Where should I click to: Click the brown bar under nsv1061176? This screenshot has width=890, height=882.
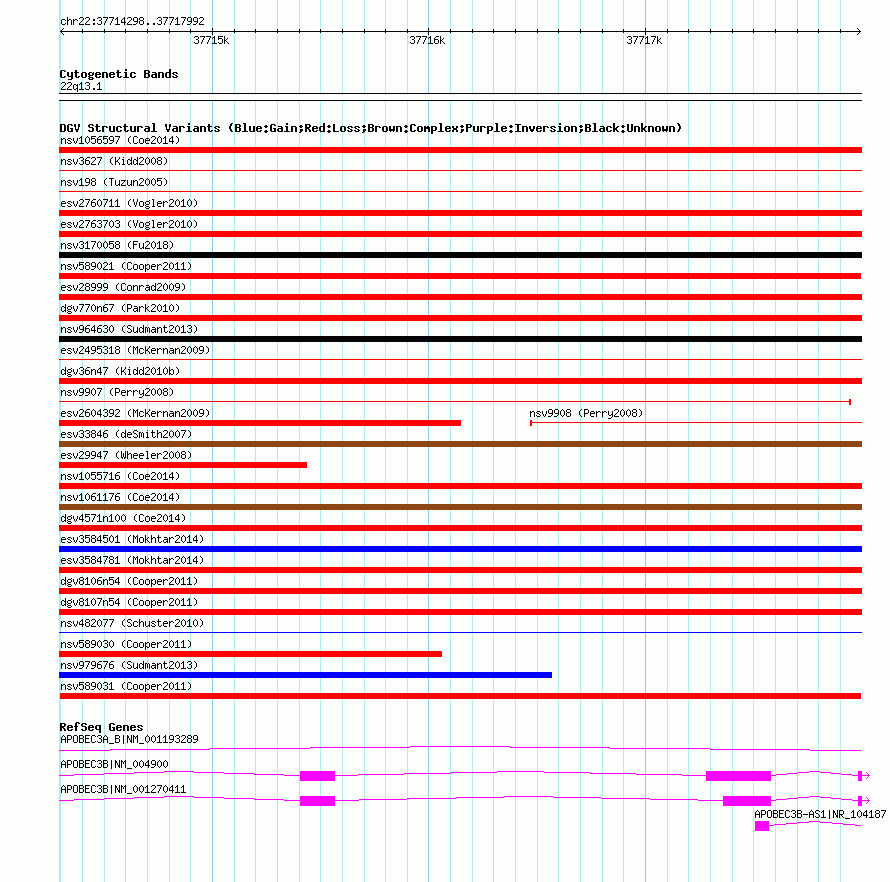point(460,507)
